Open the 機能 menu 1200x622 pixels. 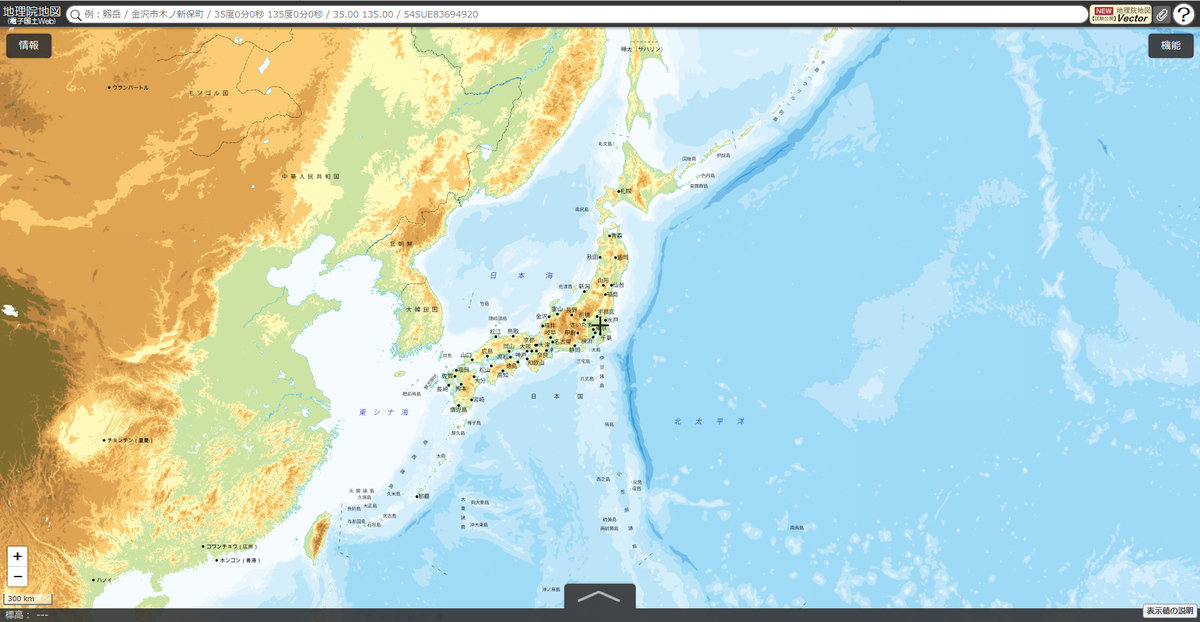[1171, 45]
